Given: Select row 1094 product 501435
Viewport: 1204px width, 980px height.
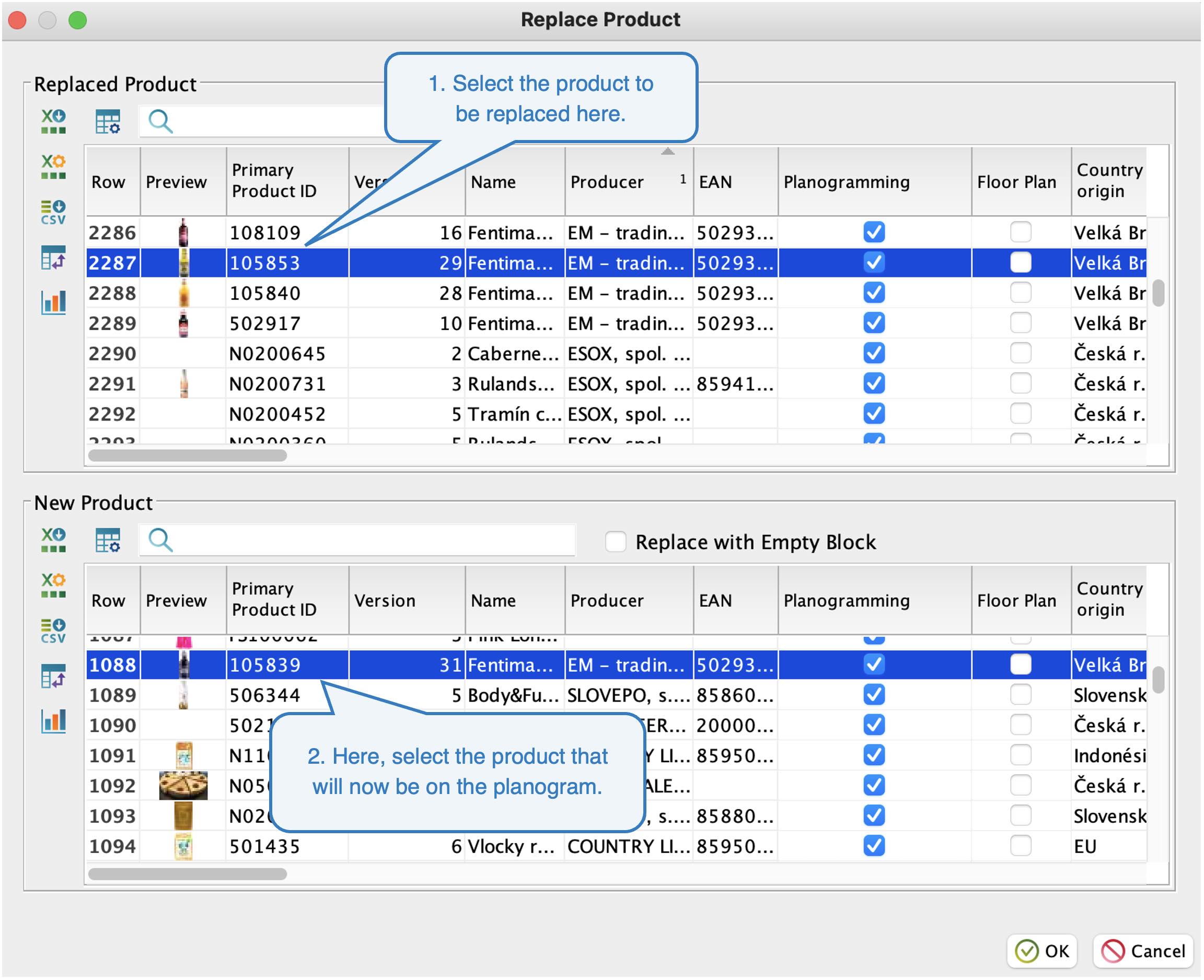Looking at the screenshot, I should coord(265,846).
